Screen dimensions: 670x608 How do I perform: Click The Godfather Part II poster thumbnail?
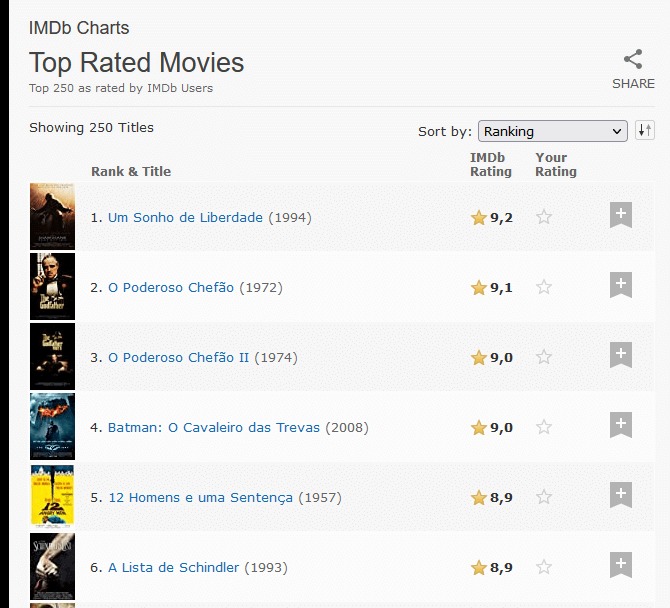(x=52, y=356)
